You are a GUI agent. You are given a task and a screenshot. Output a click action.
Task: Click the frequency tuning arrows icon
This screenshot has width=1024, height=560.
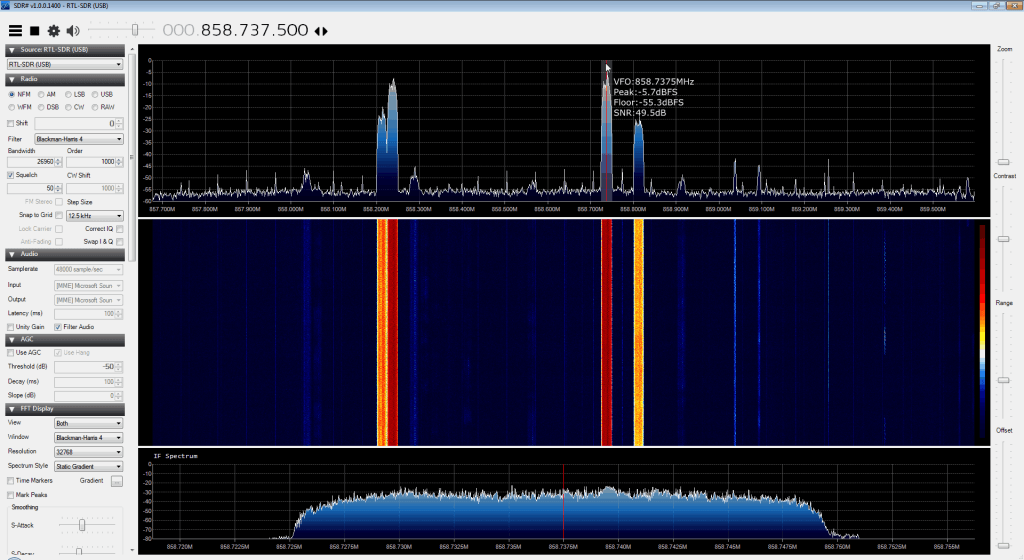click(321, 31)
